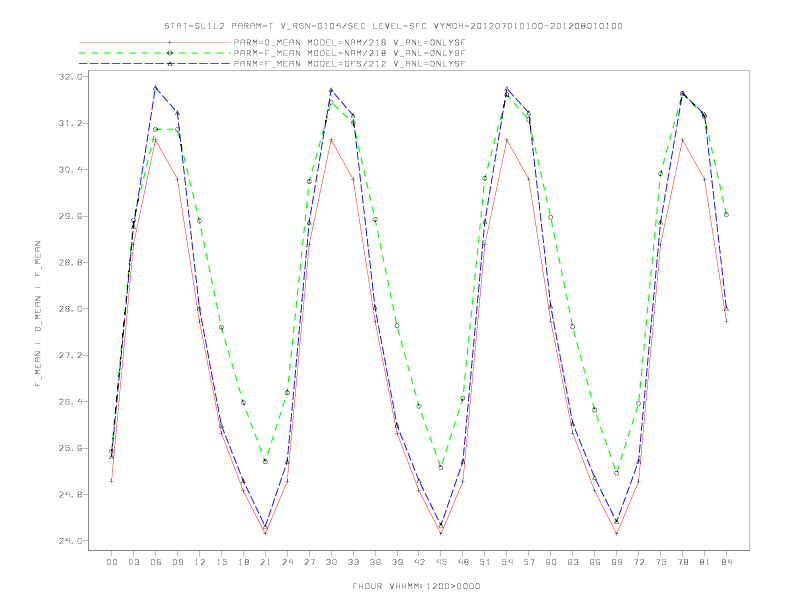The width and height of the screenshot is (792, 612).
Task: Click the x-axis tick label 00
Action: point(112,562)
